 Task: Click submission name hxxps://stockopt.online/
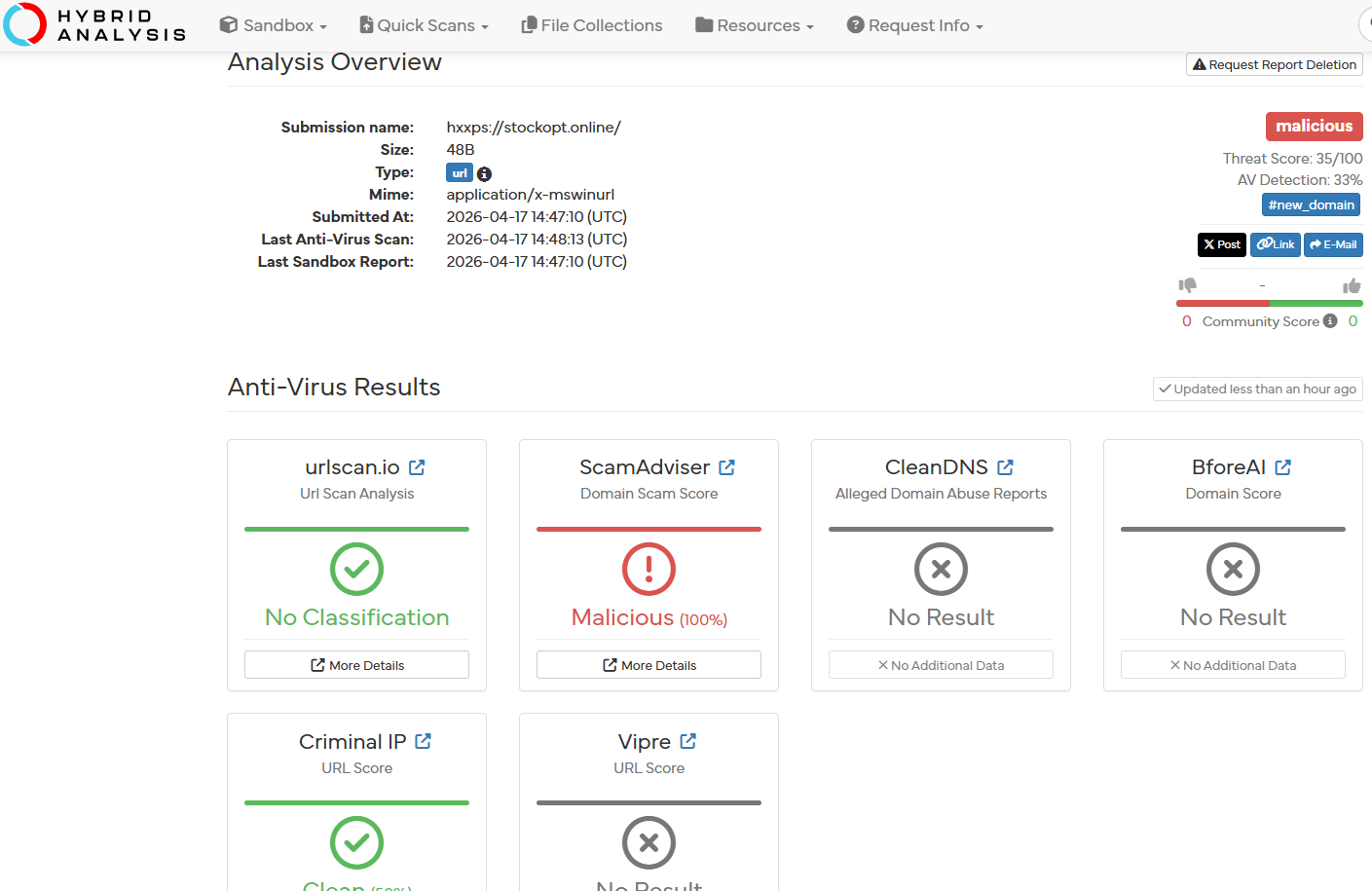[534, 128]
